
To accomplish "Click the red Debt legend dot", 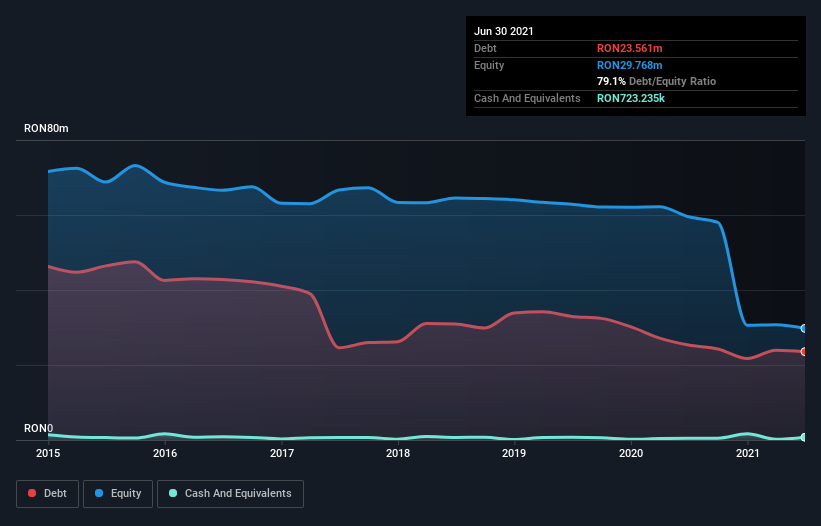I will pyautogui.click(x=32, y=493).
